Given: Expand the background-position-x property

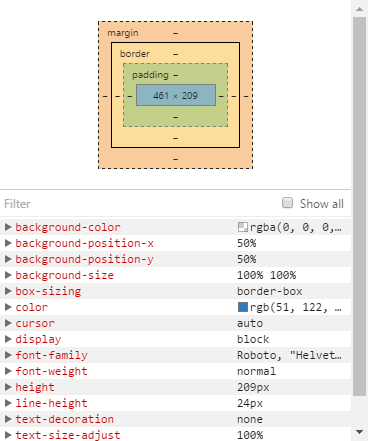Looking at the screenshot, I should 8,243.
